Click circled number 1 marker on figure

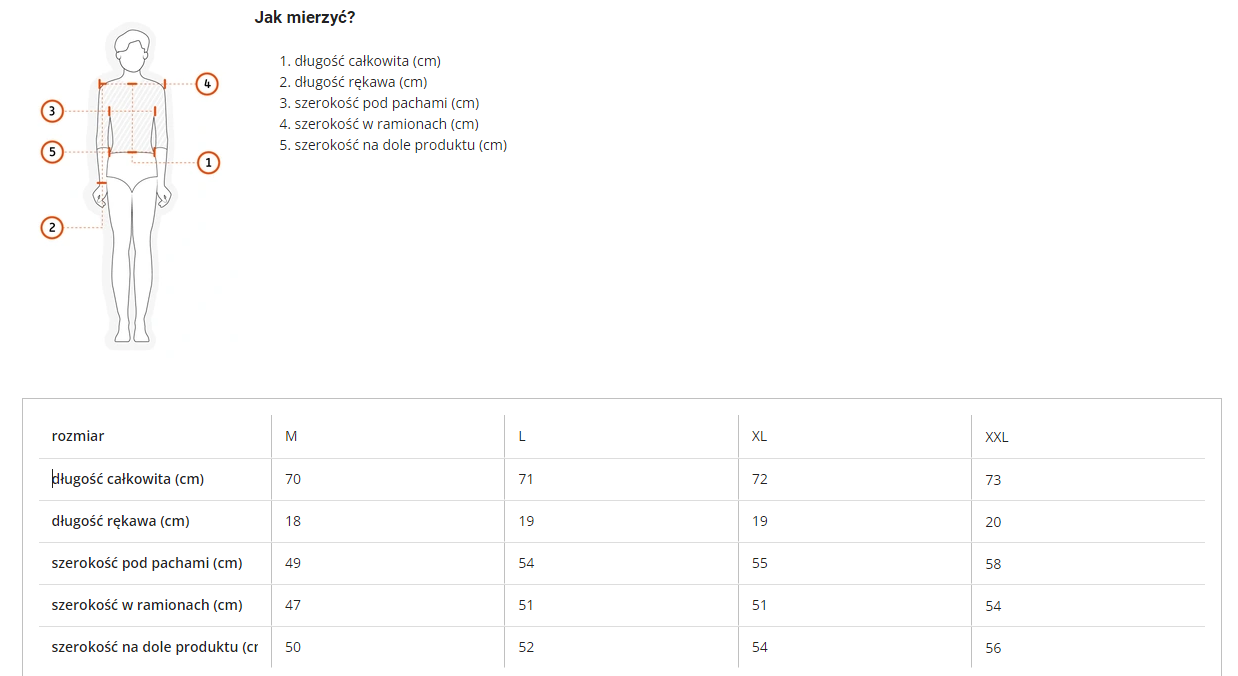[208, 162]
